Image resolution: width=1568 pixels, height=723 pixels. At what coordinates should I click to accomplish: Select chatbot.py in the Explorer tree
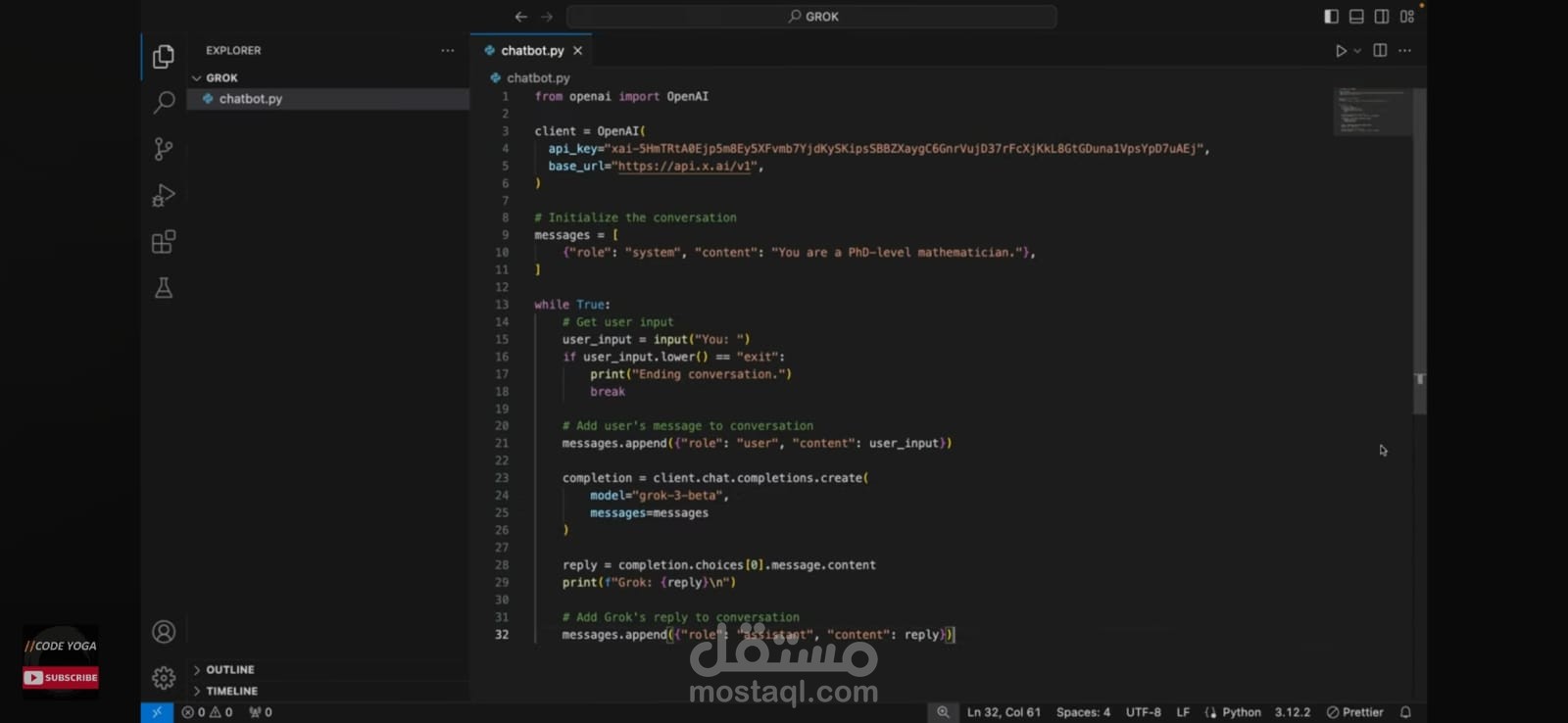pos(328,99)
